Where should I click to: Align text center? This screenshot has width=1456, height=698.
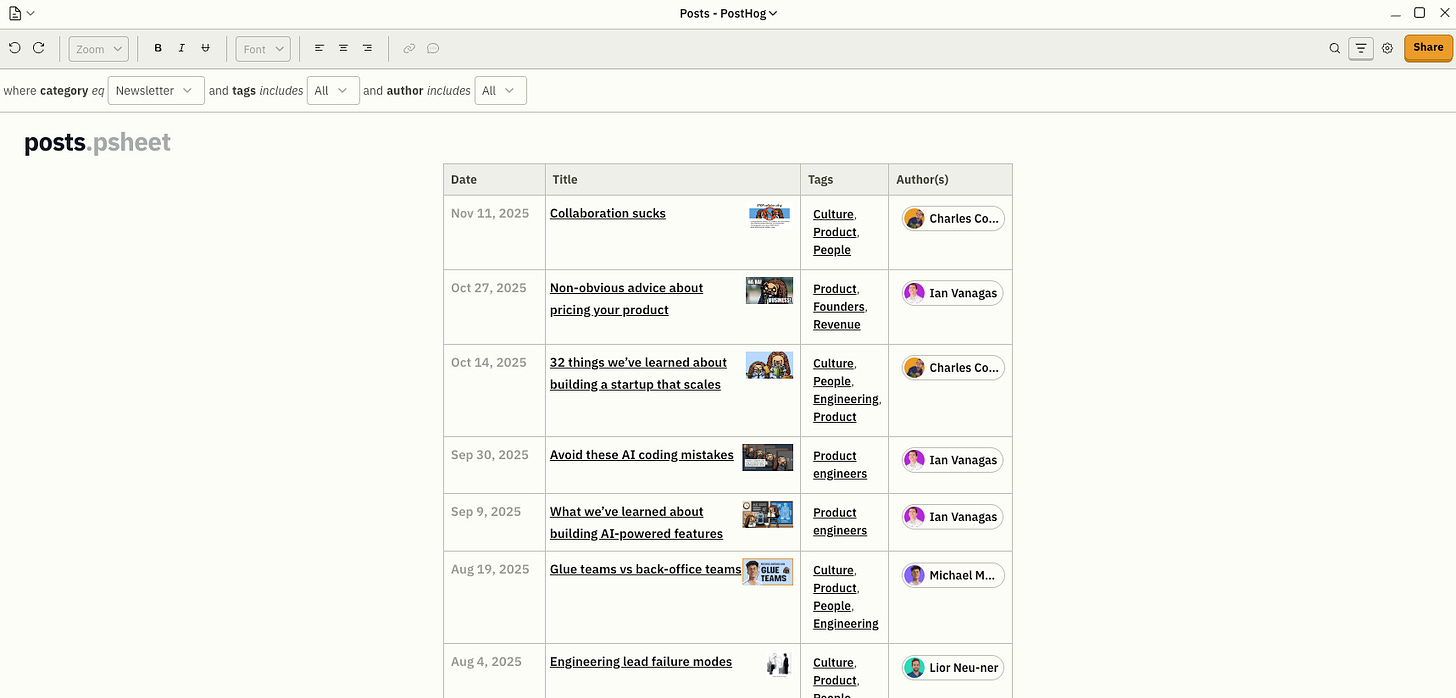point(343,48)
